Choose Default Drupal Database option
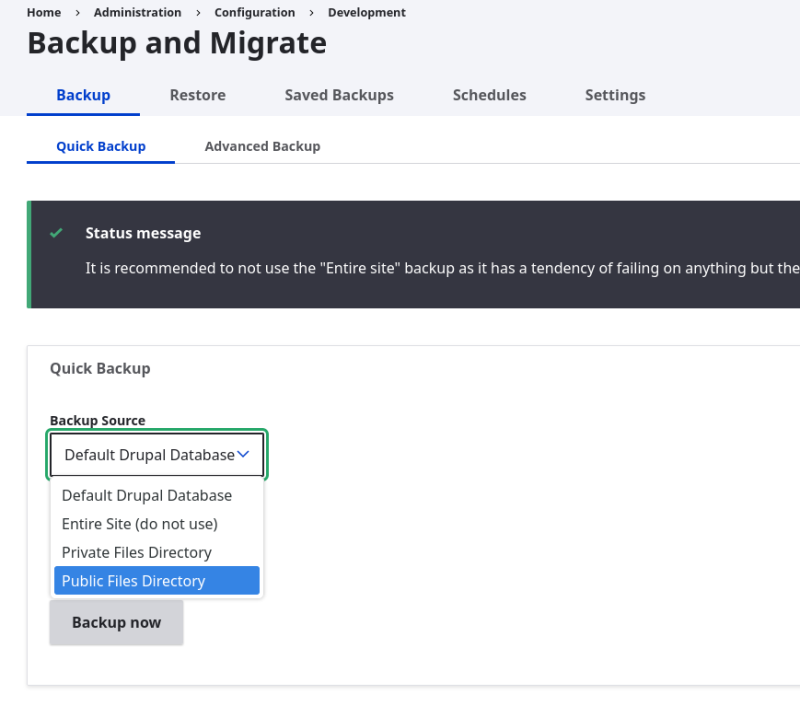800x706 pixels. [157, 495]
